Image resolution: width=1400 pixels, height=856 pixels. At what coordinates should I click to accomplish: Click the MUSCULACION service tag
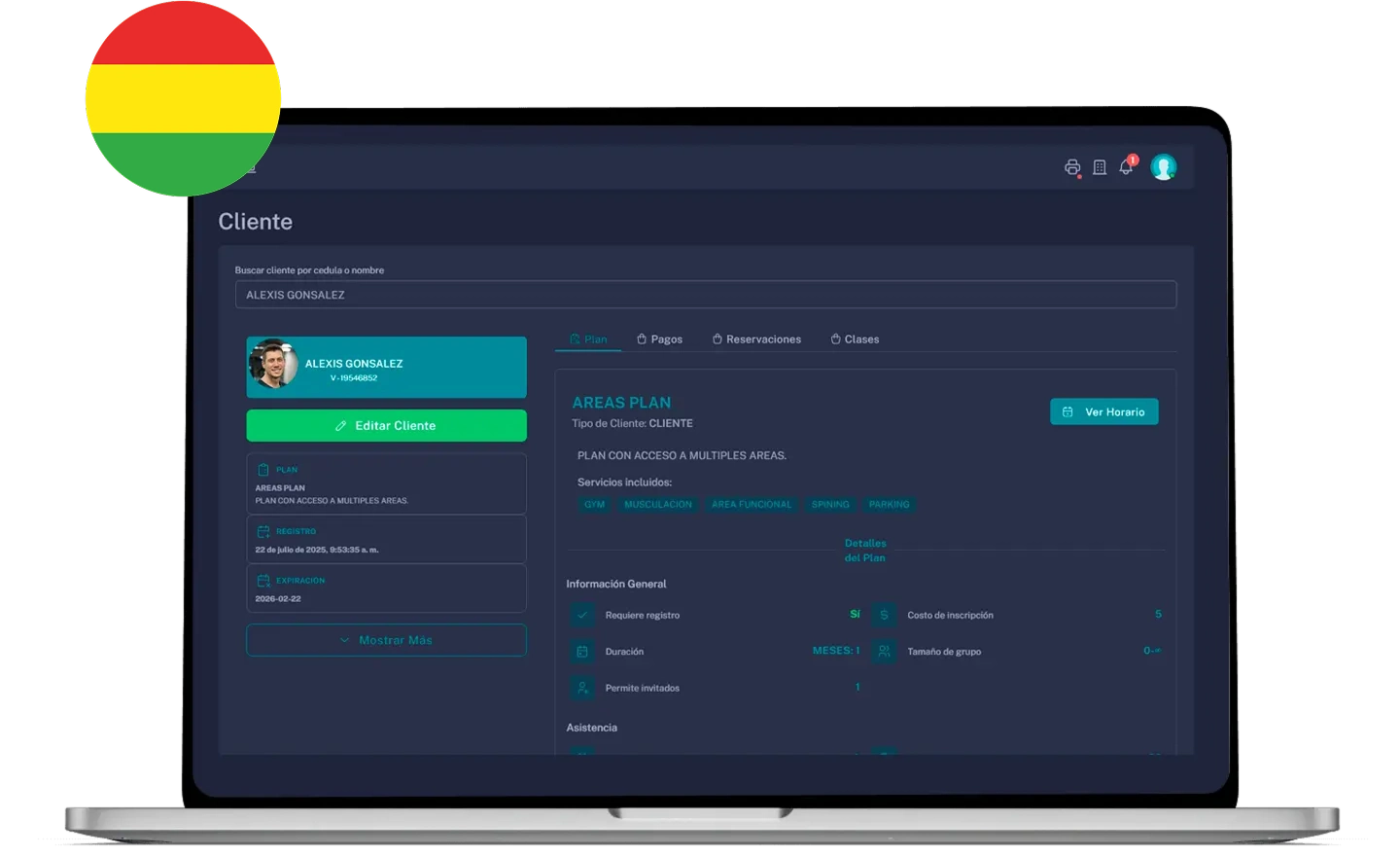click(658, 505)
